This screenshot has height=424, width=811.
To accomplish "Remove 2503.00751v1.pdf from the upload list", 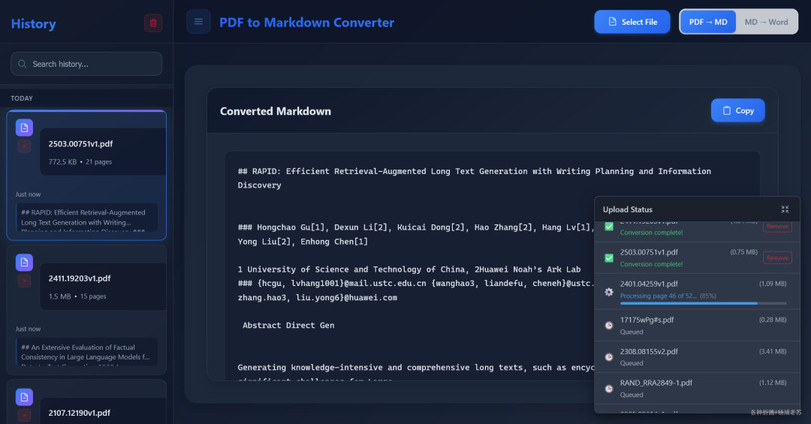I will 777,258.
